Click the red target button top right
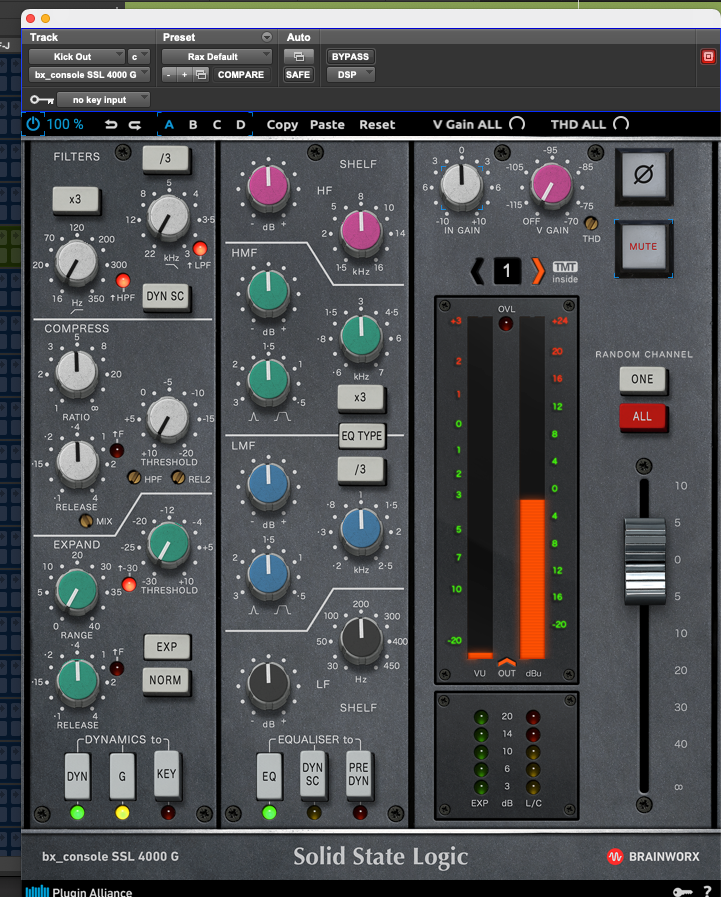 click(x=708, y=57)
